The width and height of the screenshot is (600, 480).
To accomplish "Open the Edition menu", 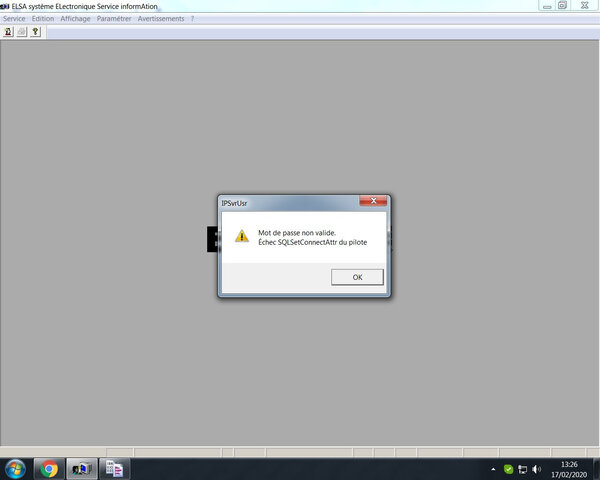I will [43, 19].
